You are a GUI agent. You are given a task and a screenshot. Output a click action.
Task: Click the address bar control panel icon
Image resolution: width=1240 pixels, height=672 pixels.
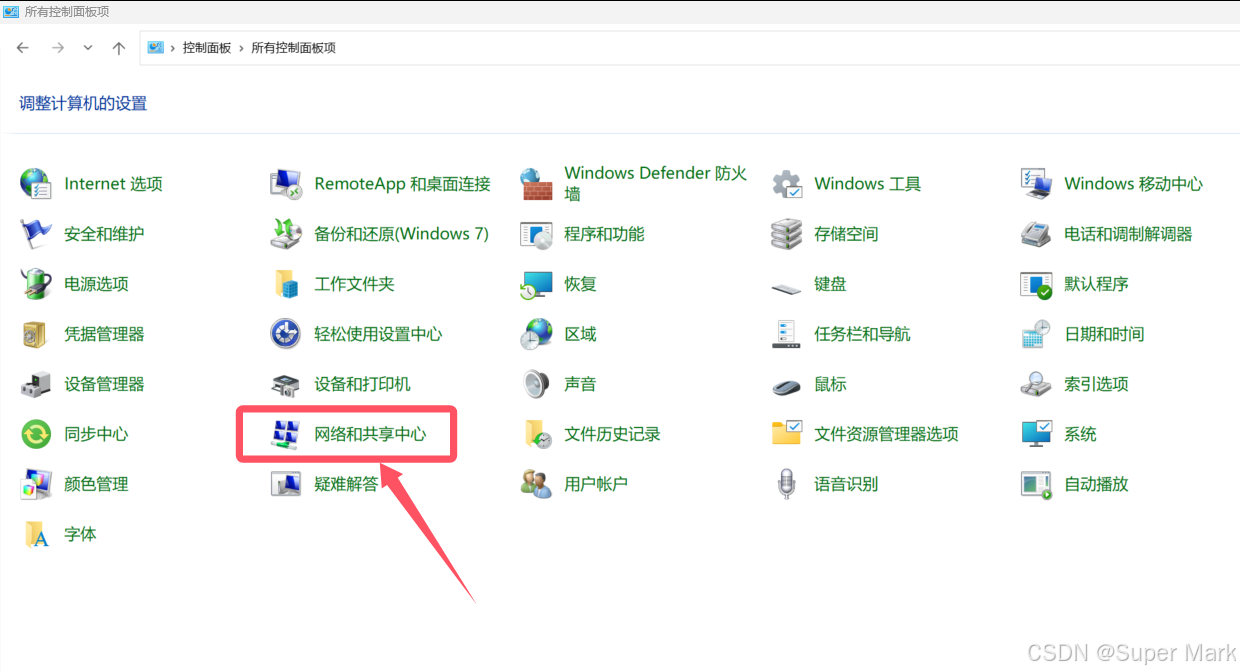(x=155, y=47)
